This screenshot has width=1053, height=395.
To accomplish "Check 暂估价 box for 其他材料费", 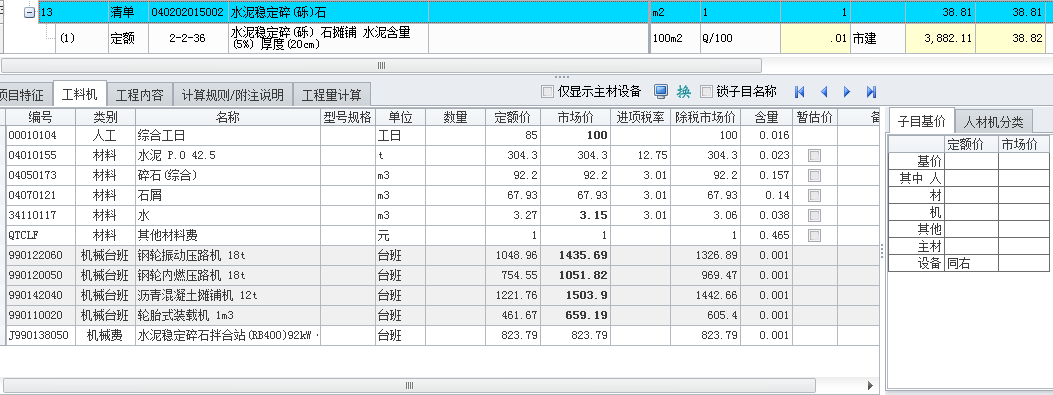I will [815, 235].
